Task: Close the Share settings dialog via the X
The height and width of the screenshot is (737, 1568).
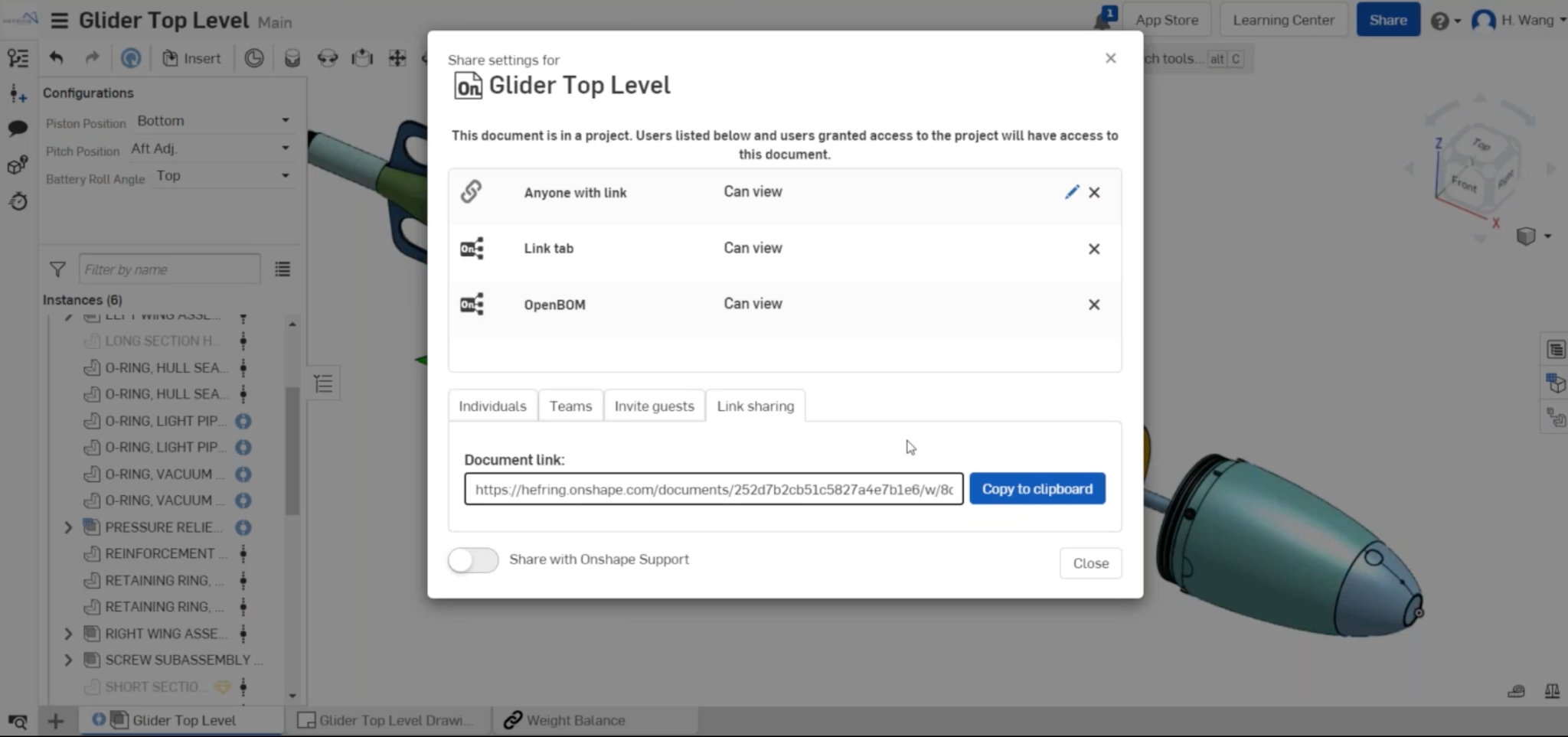Action: pyautogui.click(x=1111, y=58)
